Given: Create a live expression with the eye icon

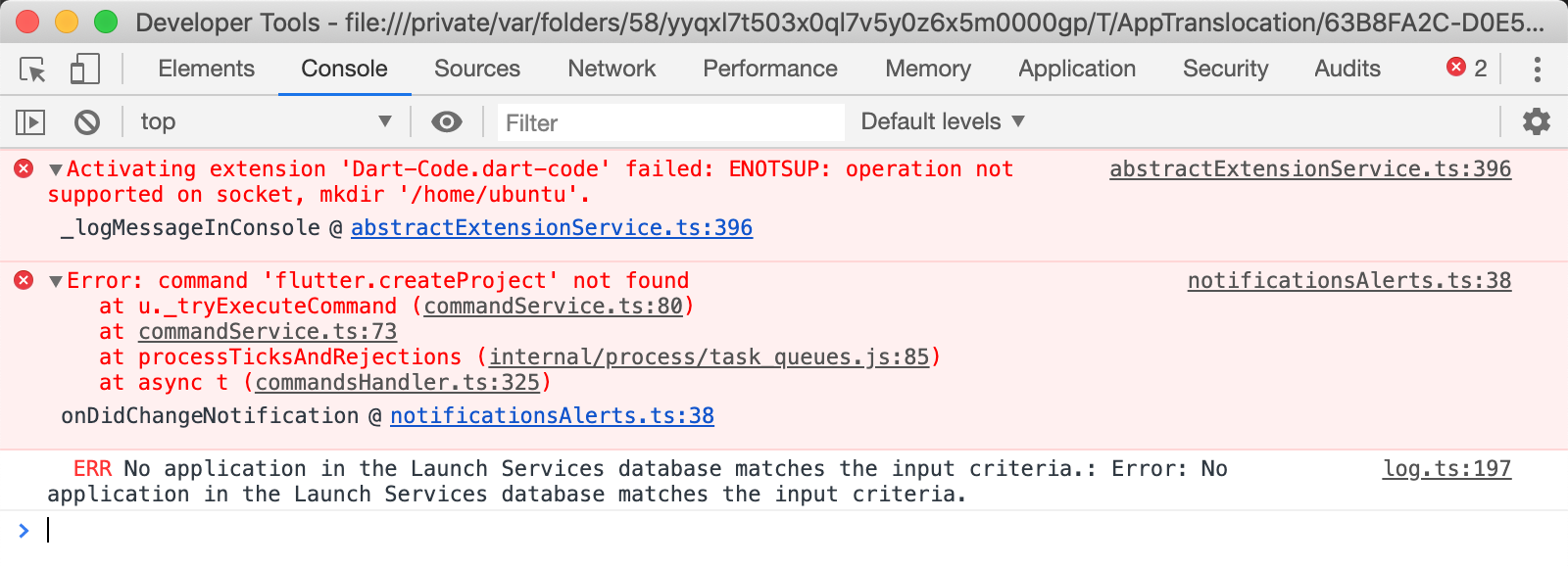Looking at the screenshot, I should 446,121.
